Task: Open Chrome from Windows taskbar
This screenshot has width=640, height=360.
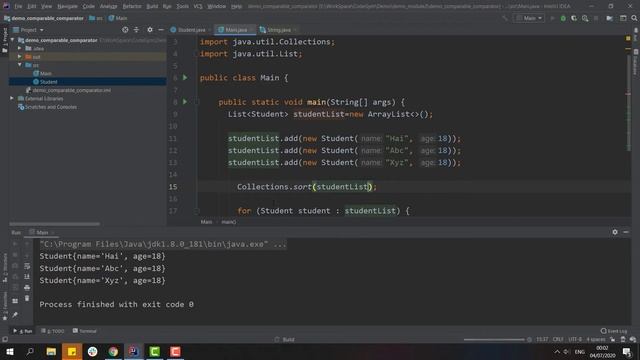Action: pos(113,351)
